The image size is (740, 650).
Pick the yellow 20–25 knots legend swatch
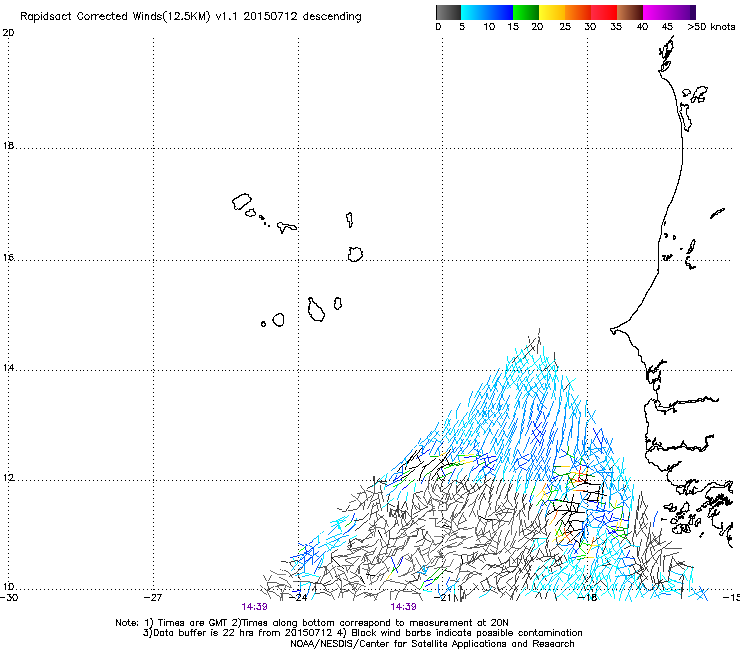coord(552,12)
